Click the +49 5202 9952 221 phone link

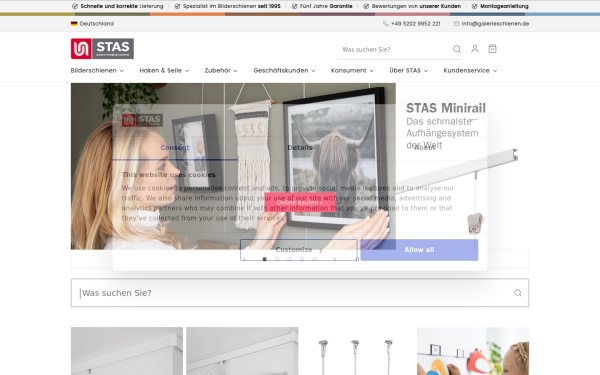coord(416,24)
